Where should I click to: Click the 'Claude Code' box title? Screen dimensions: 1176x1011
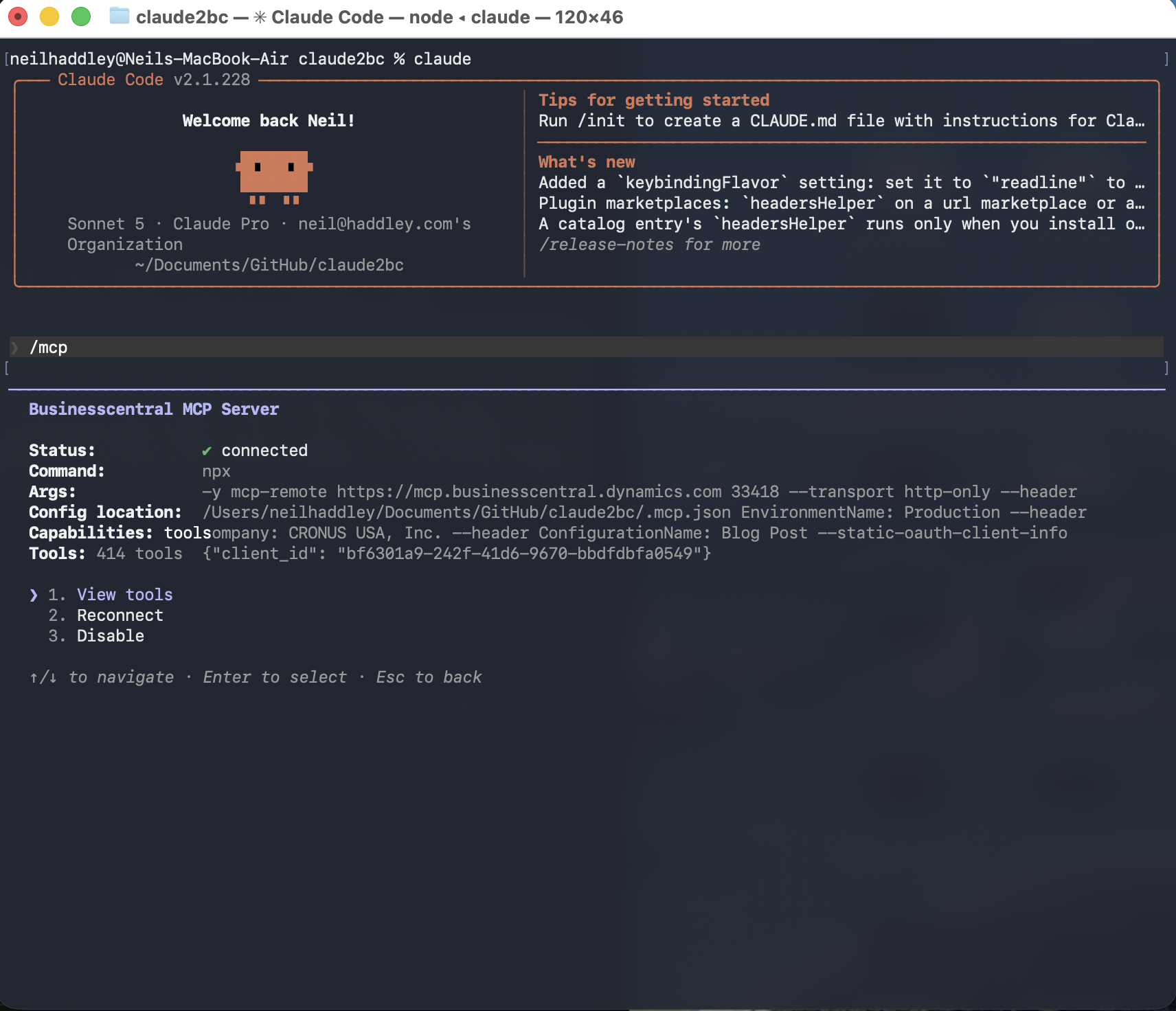pos(111,80)
